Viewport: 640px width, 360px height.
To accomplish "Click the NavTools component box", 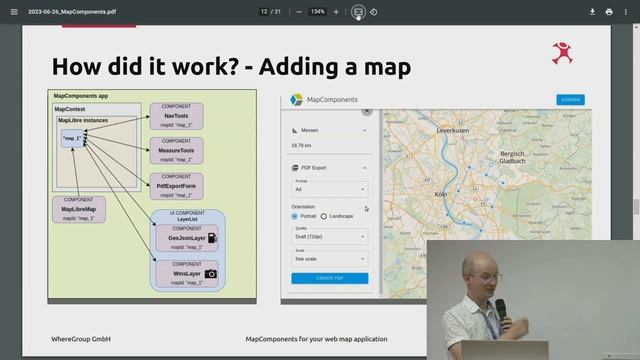I will coord(176,116).
